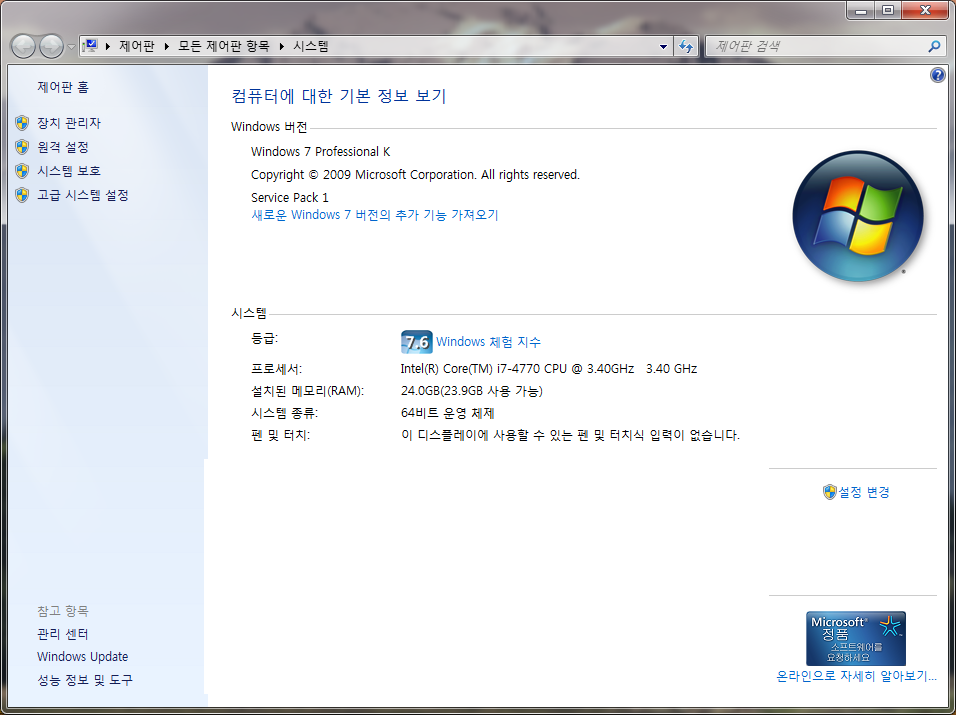Expand the arrow after 제어판 breadcrumb
The height and width of the screenshot is (715, 956).
166,46
